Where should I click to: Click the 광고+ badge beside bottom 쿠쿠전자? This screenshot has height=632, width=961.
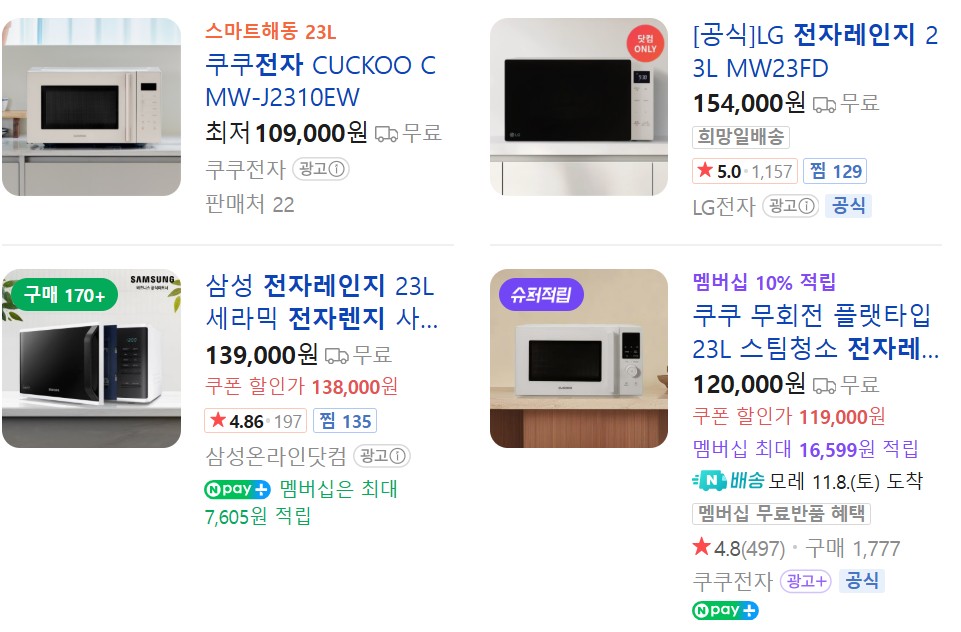[805, 581]
